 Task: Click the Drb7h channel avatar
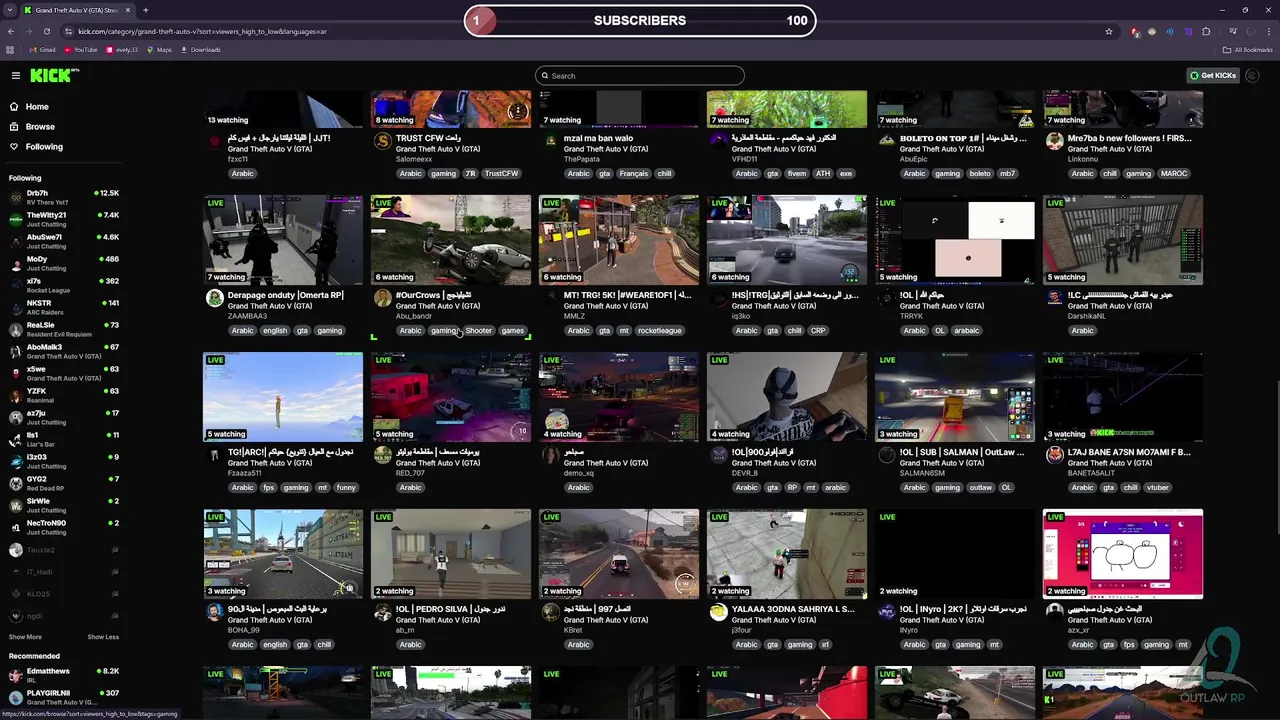[x=15, y=197]
